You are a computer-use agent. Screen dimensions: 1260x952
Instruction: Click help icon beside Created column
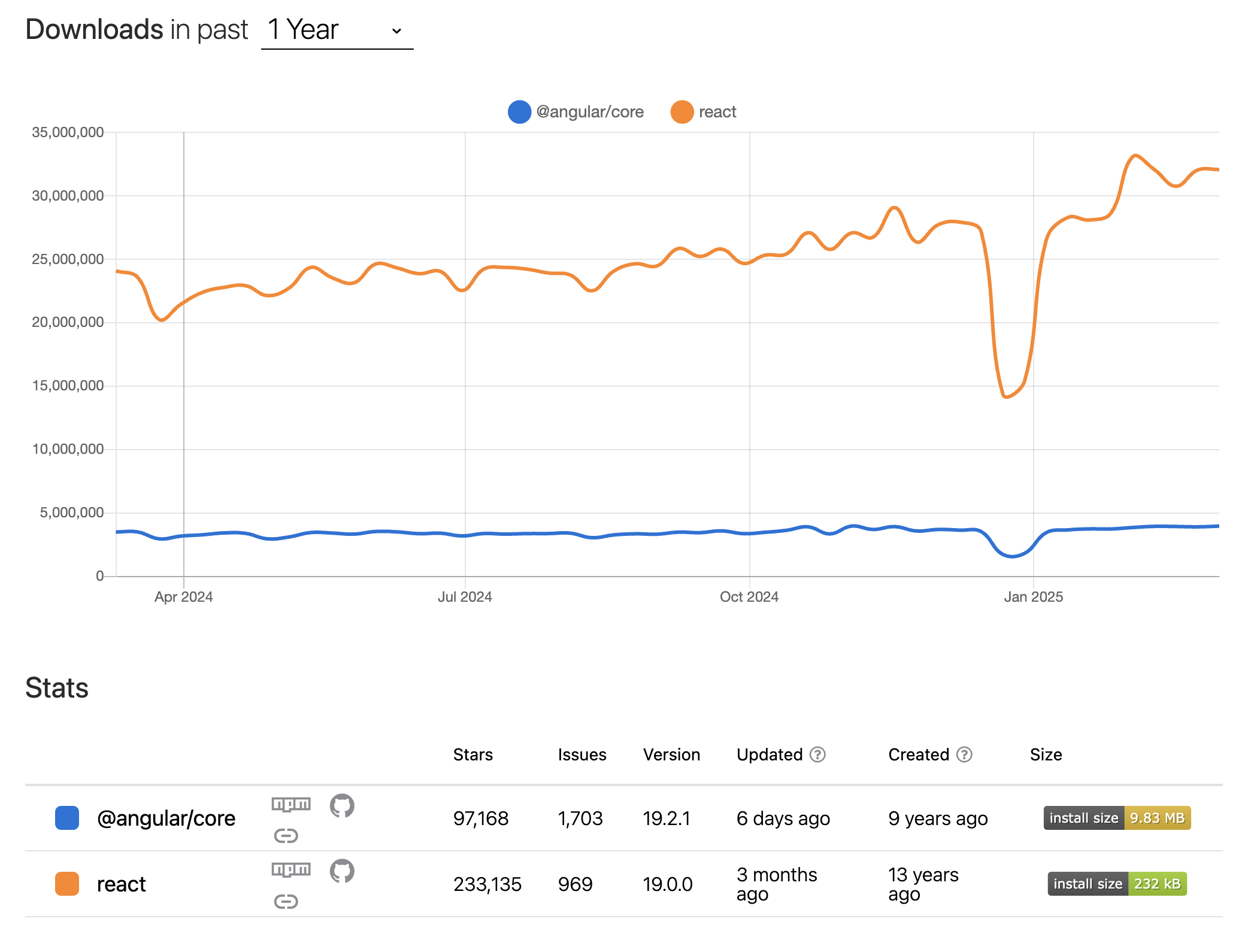pyautogui.click(x=964, y=754)
